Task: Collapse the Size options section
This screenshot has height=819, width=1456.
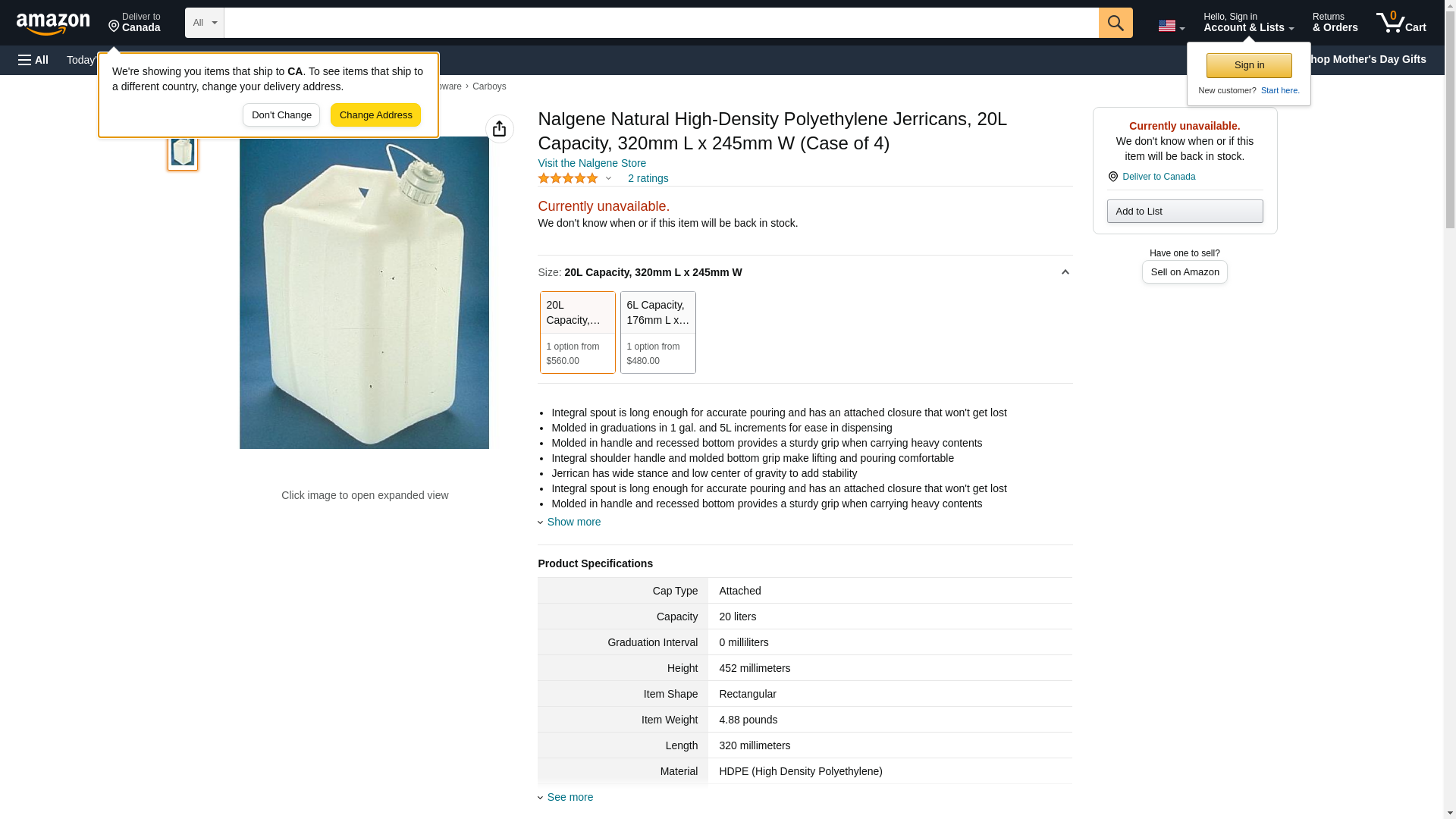Action: pyautogui.click(x=1065, y=272)
